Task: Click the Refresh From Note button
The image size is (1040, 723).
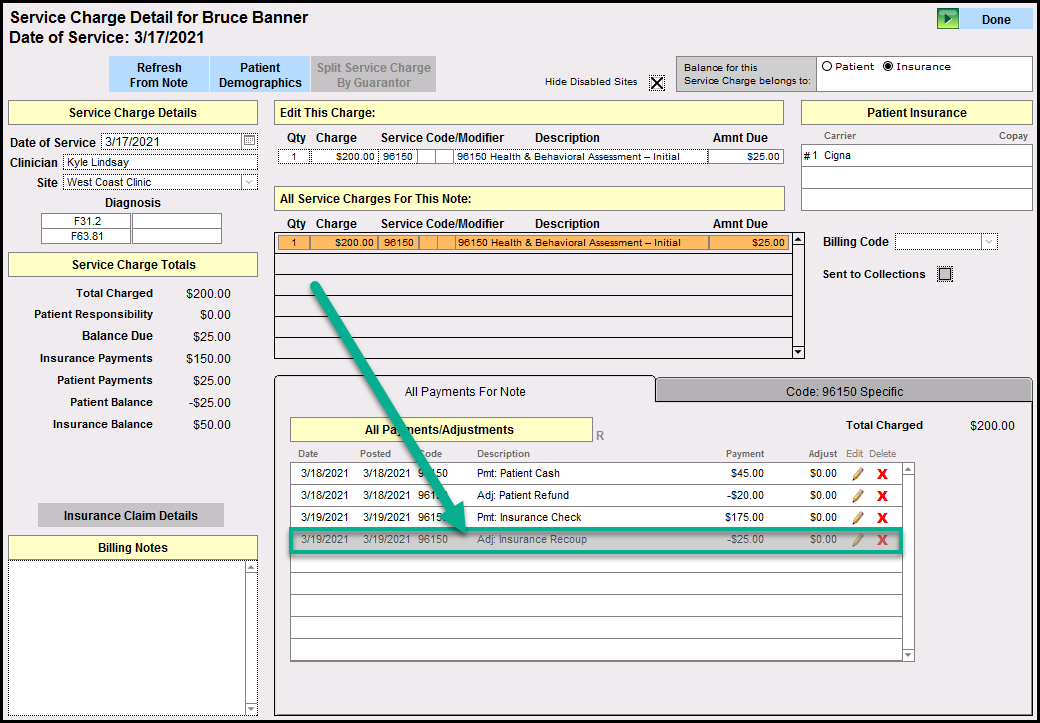Action: click(159, 75)
